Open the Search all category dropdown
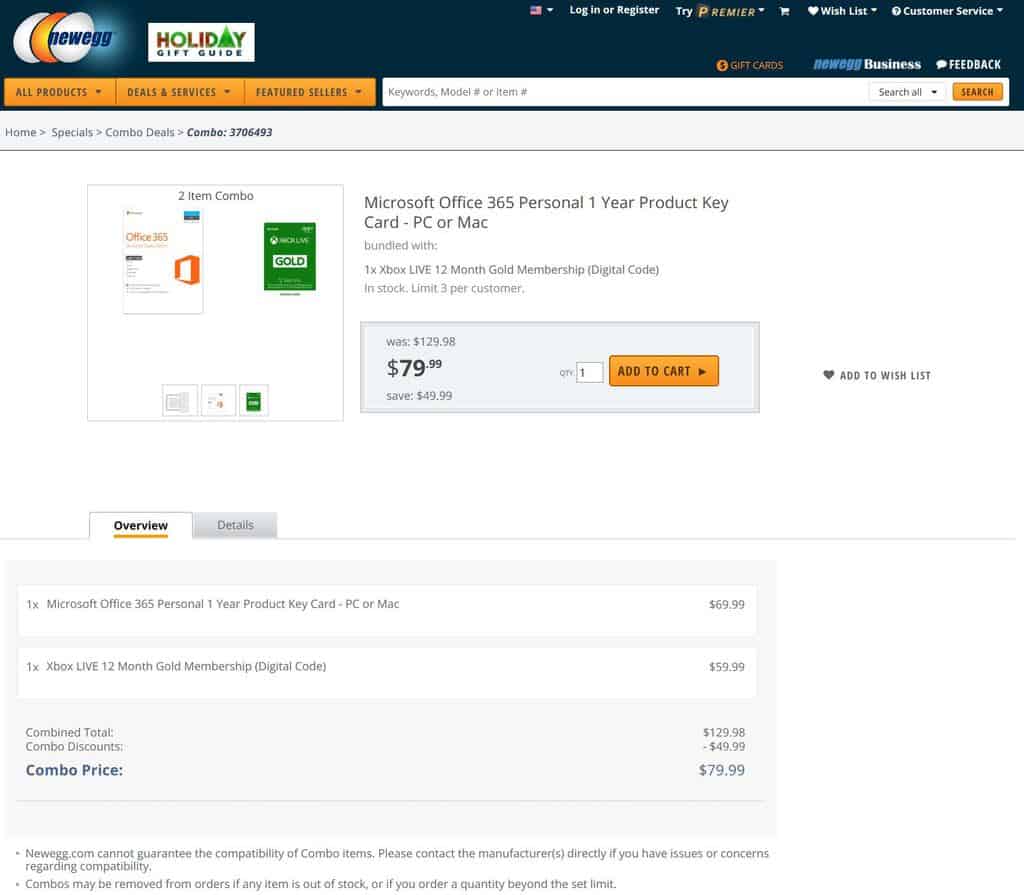1024x895 pixels. tap(908, 92)
